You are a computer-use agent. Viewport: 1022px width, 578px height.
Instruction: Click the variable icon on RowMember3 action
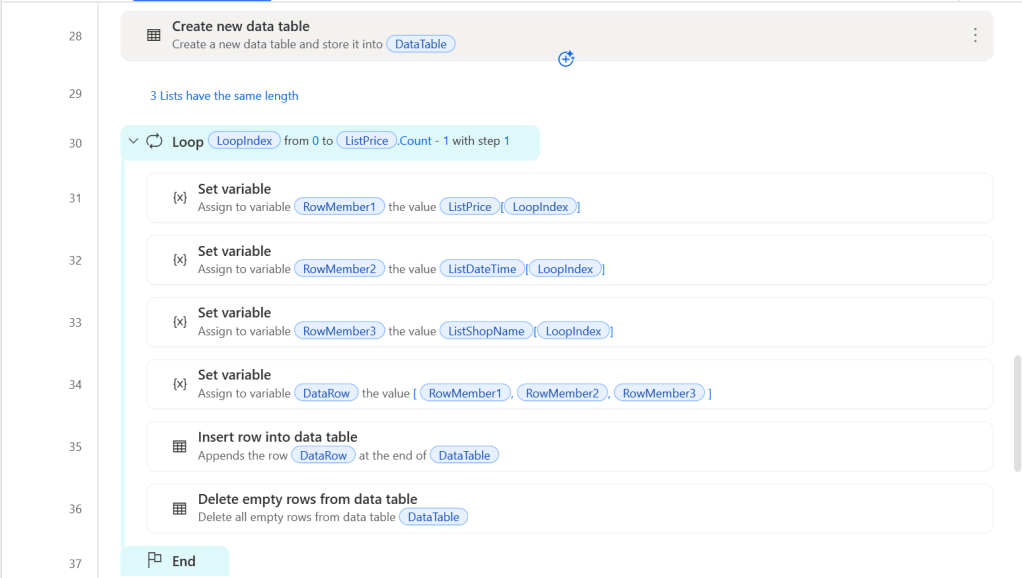180,322
